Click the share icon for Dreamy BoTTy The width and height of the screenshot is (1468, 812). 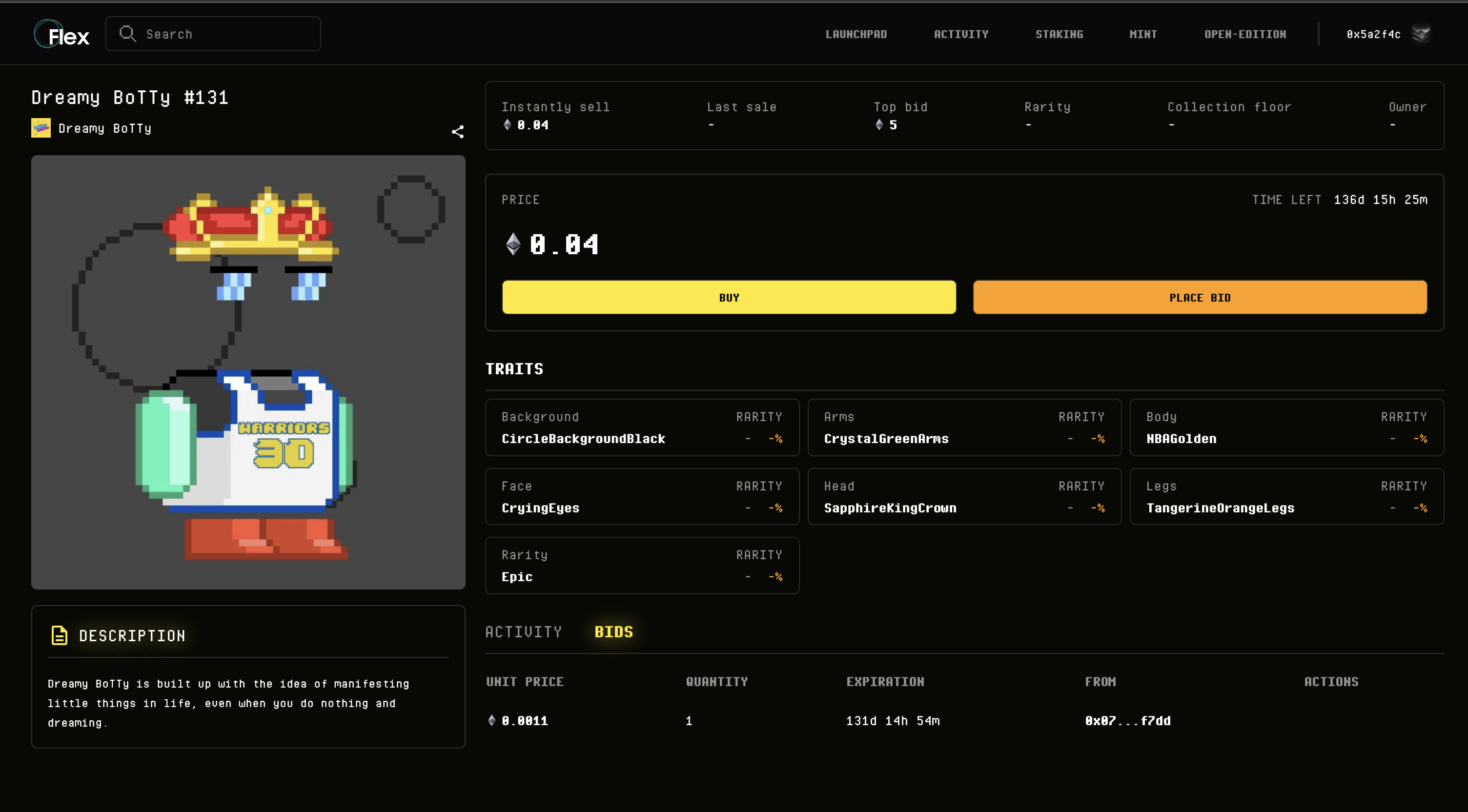[x=458, y=131]
